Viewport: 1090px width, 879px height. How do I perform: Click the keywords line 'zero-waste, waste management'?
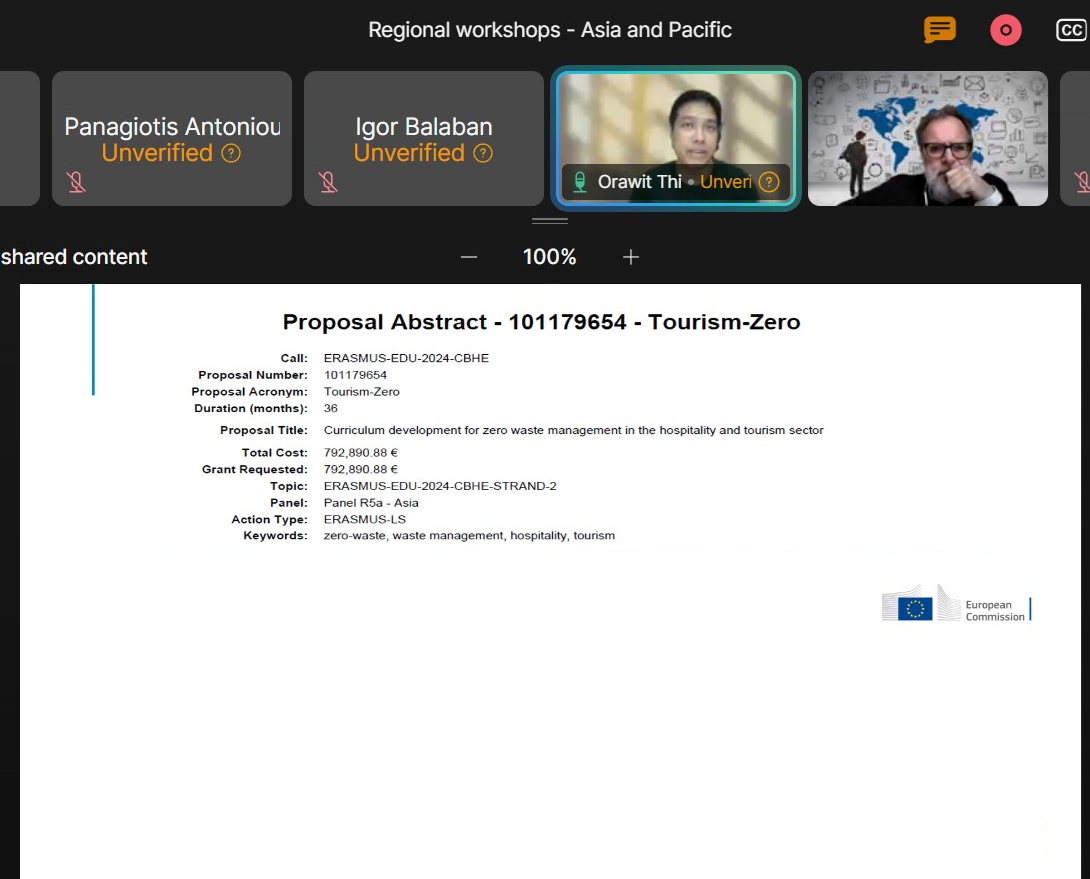[469, 535]
